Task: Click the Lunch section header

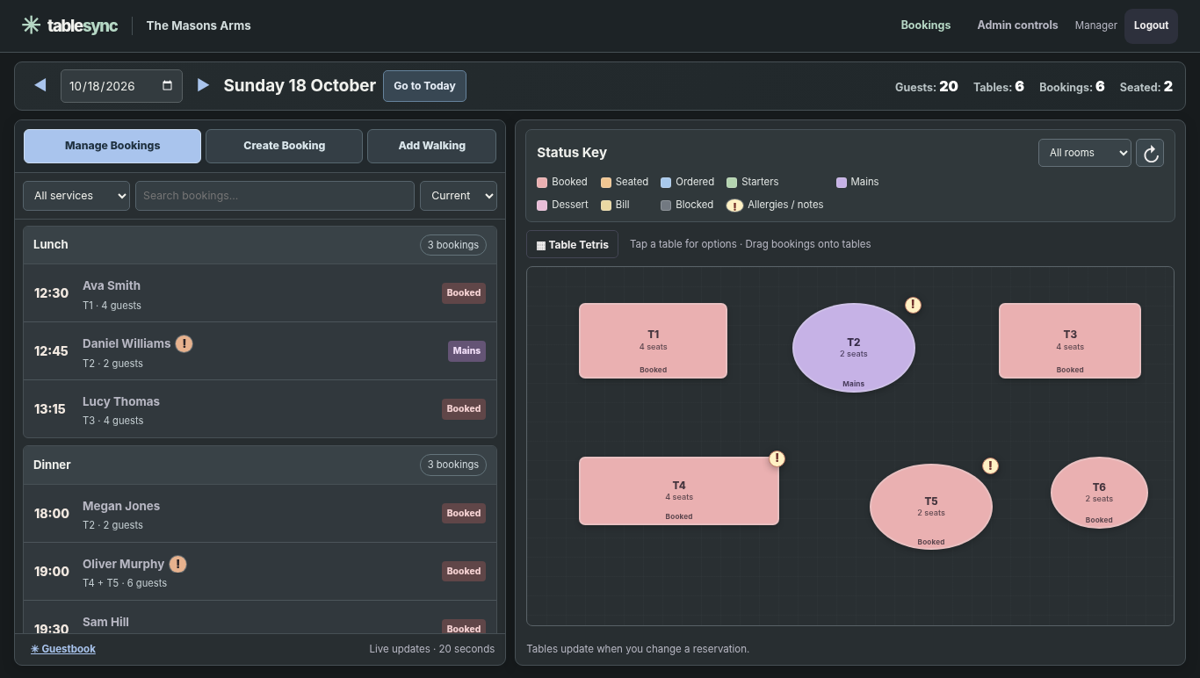Action: (260, 245)
